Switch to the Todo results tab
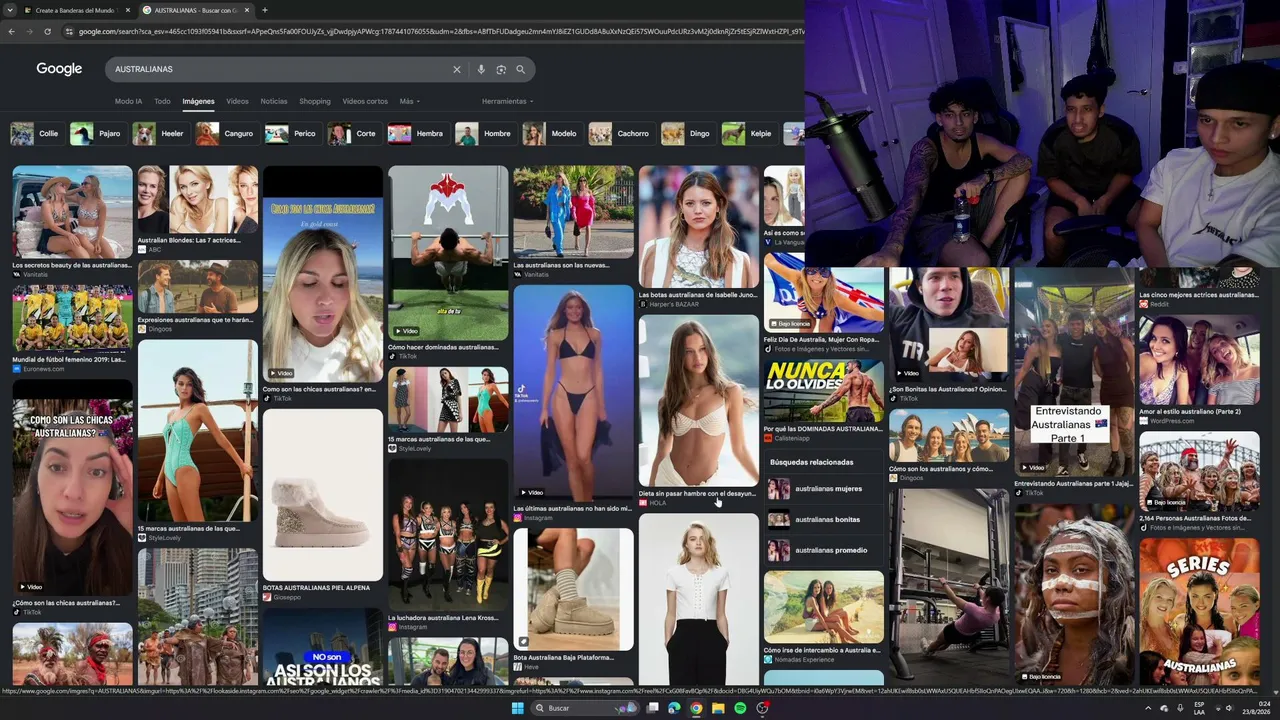Image resolution: width=1280 pixels, height=720 pixels. click(162, 101)
